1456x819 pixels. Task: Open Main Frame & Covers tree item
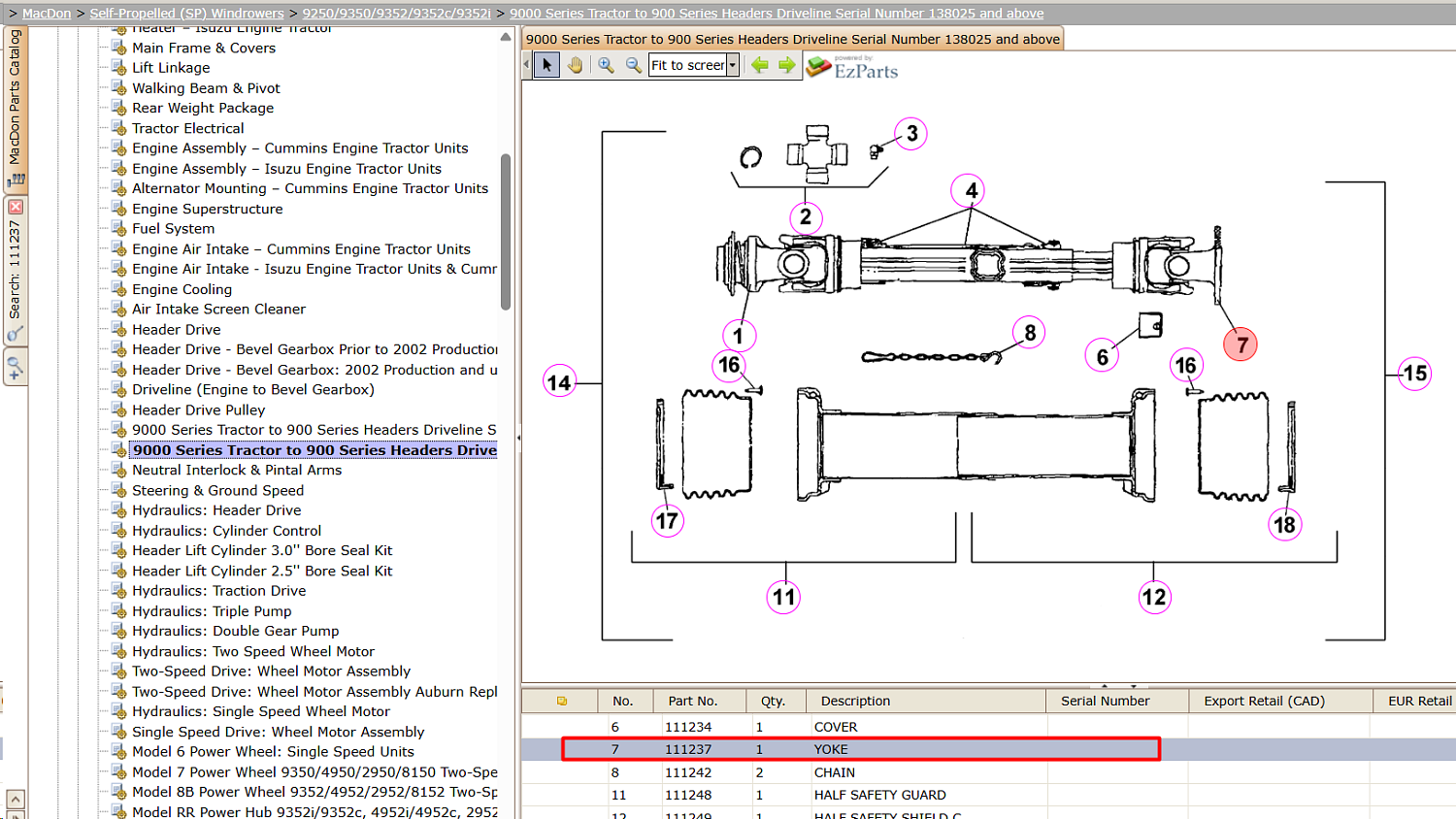click(x=204, y=48)
